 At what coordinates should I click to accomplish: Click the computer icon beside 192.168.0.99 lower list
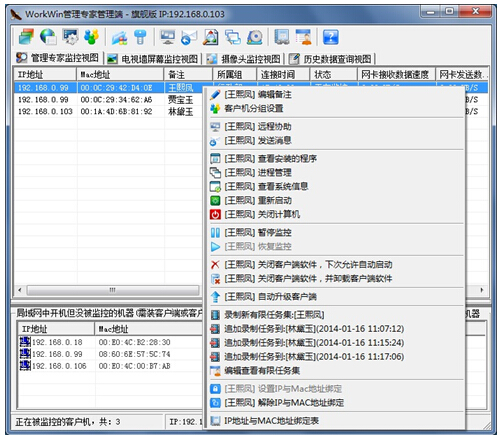point(25,354)
